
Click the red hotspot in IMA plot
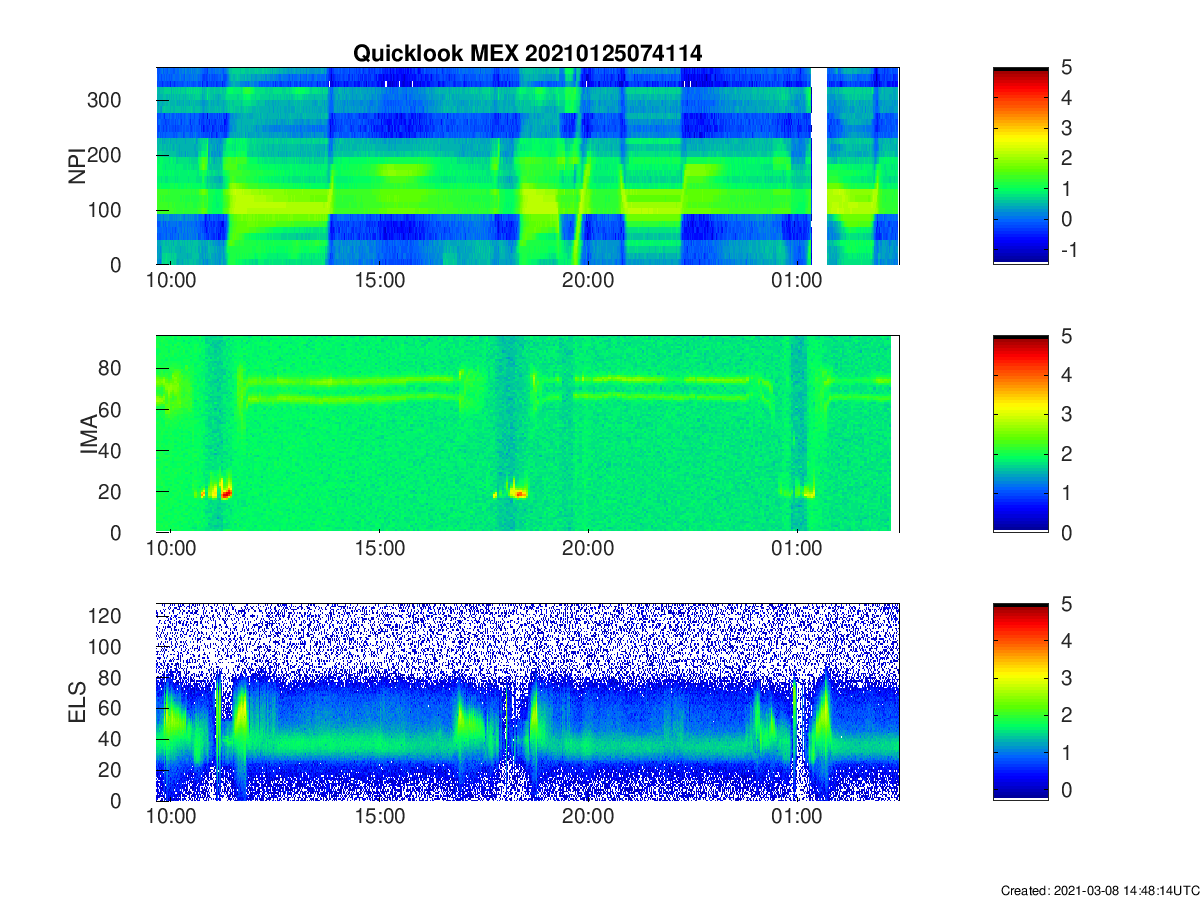point(227,492)
